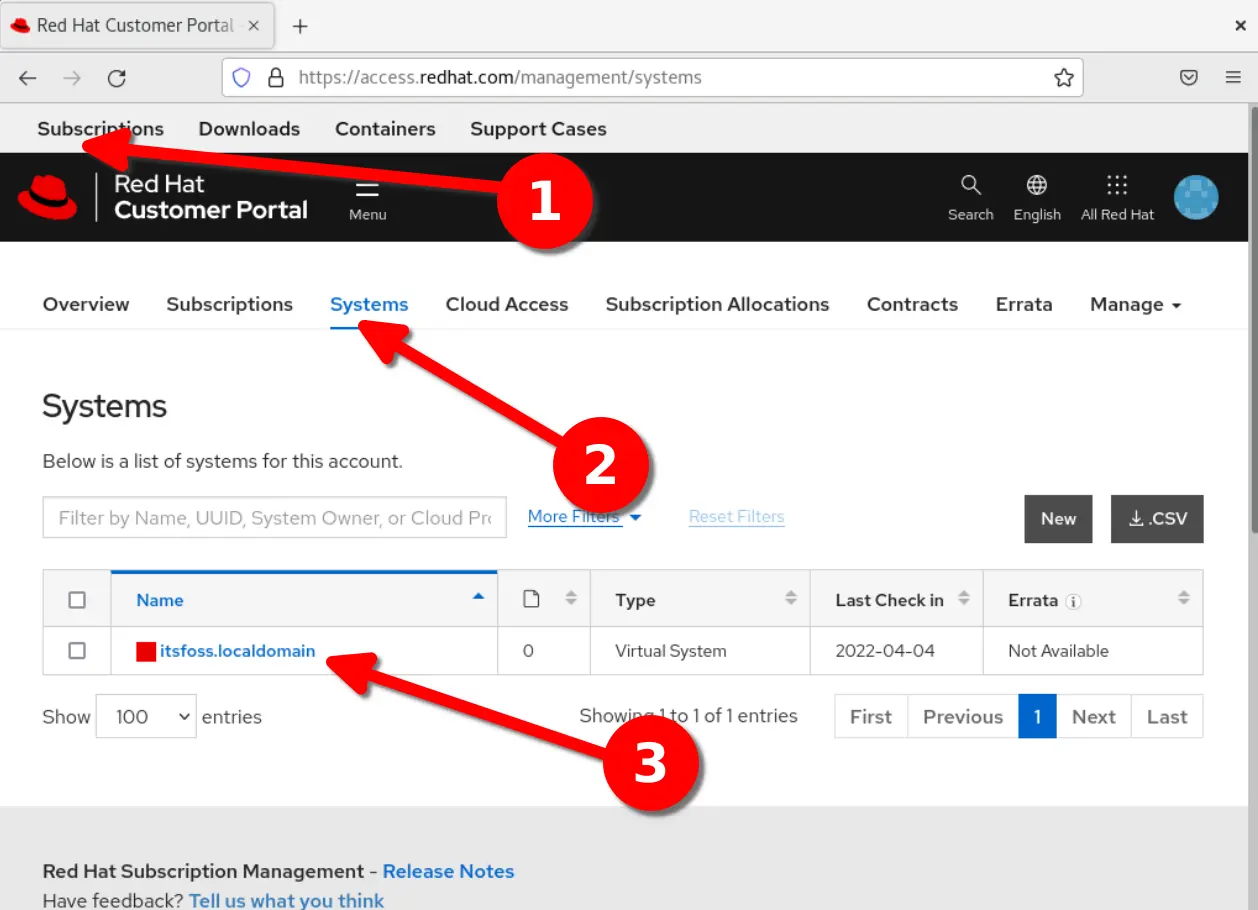Open the itsfoss.localdomain system link
This screenshot has height=910, width=1258.
click(238, 651)
